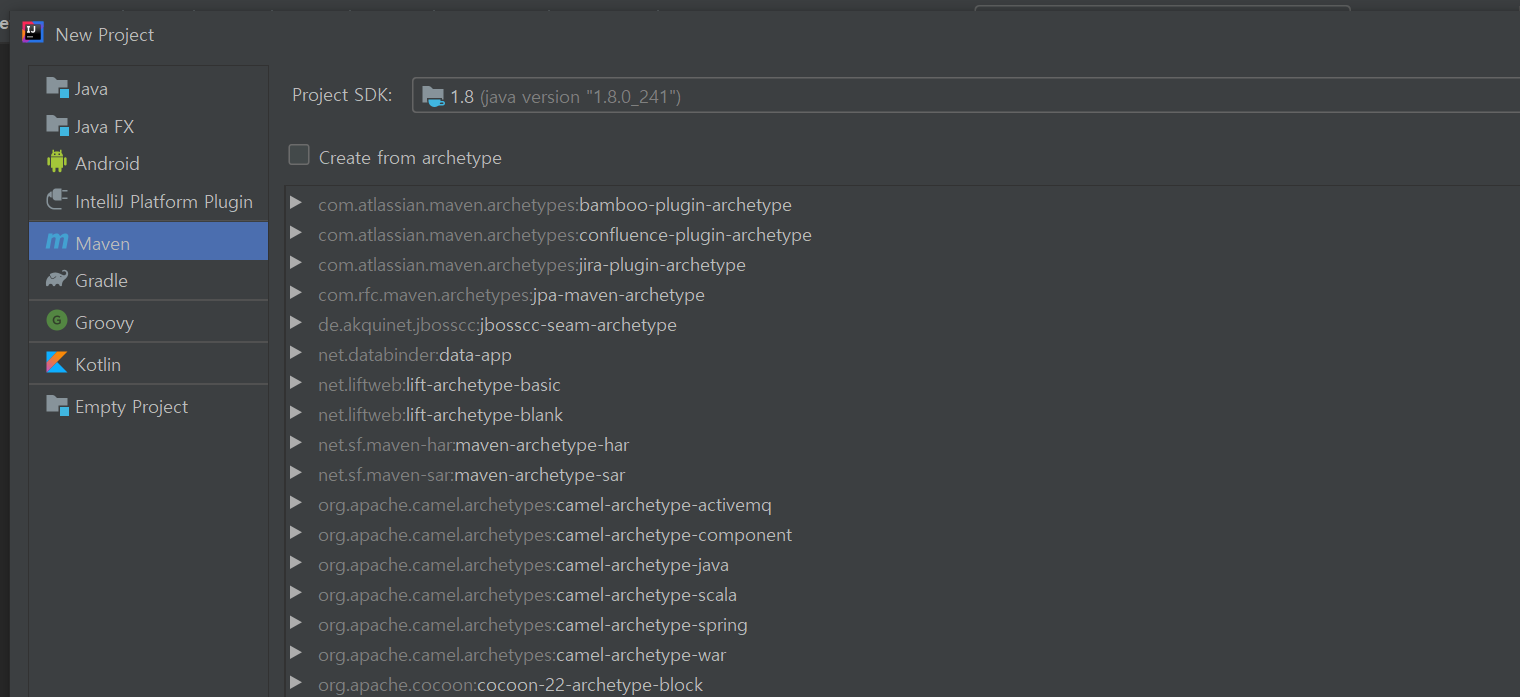Viewport: 1520px width, 697px height.
Task: Expand camel-archetype-java entry
Action: [295, 564]
